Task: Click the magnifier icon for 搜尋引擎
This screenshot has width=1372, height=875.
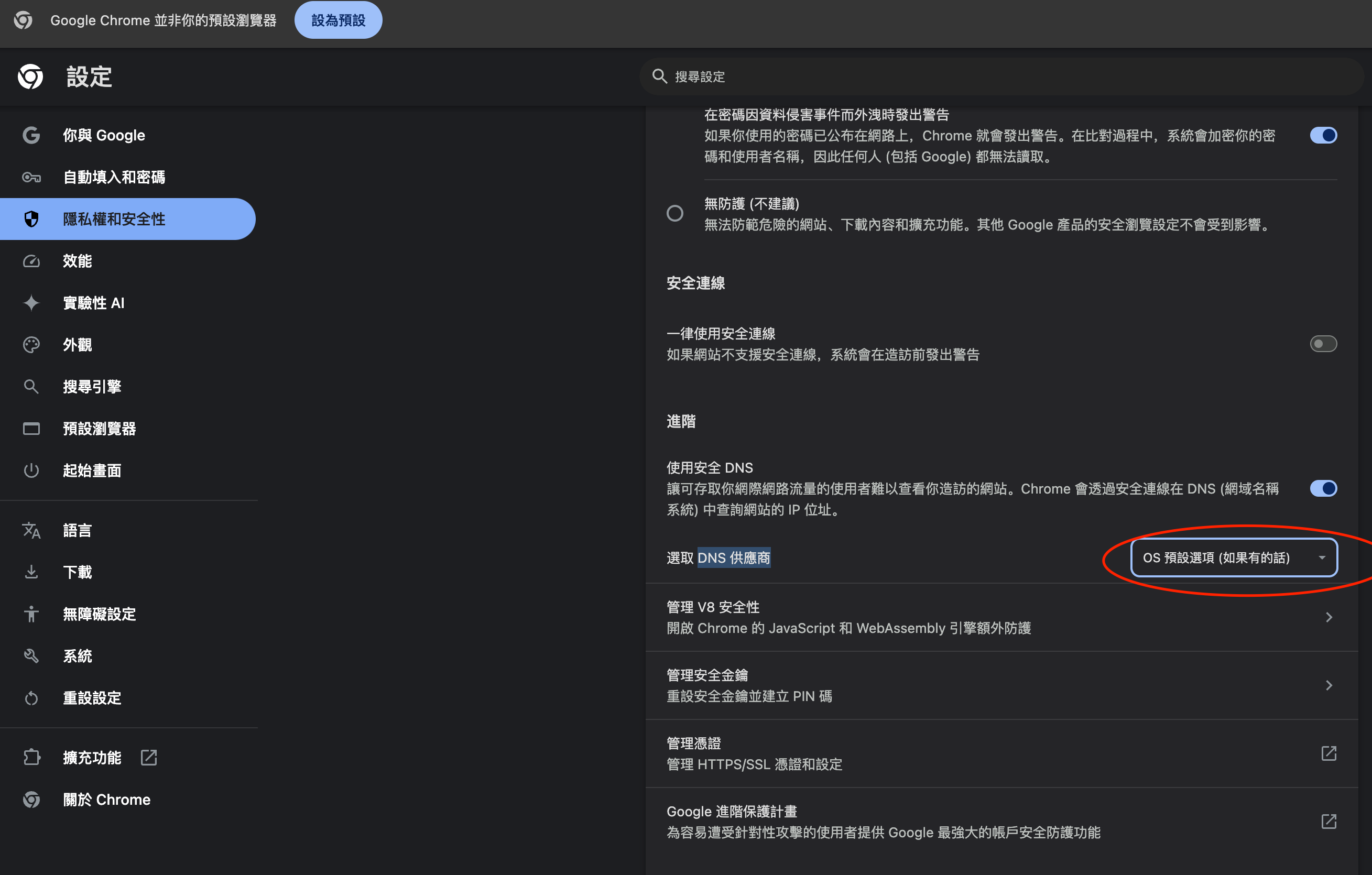Action: point(31,386)
